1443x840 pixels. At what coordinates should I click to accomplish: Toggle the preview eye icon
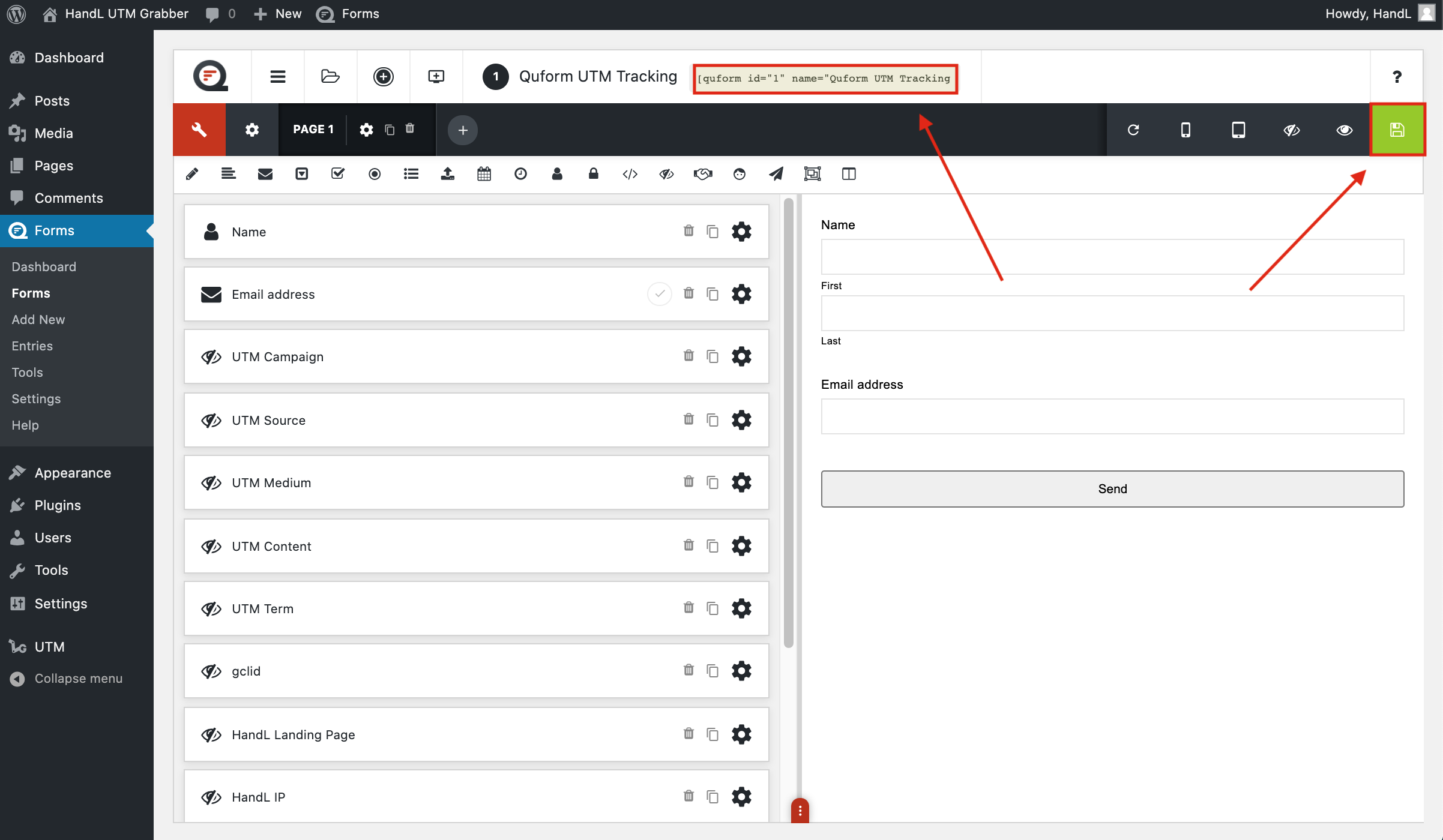pos(1344,130)
